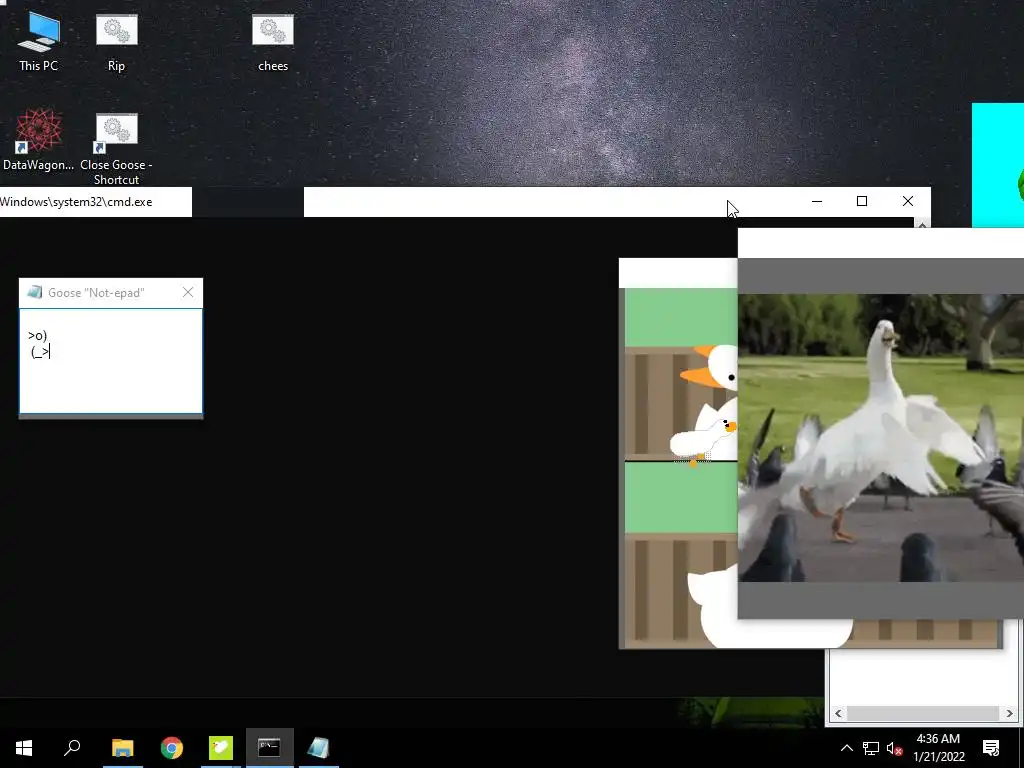Screen dimensions: 1024x768
Task: Click the Goose Not-epad title icon
Action: pyautogui.click(x=35, y=293)
